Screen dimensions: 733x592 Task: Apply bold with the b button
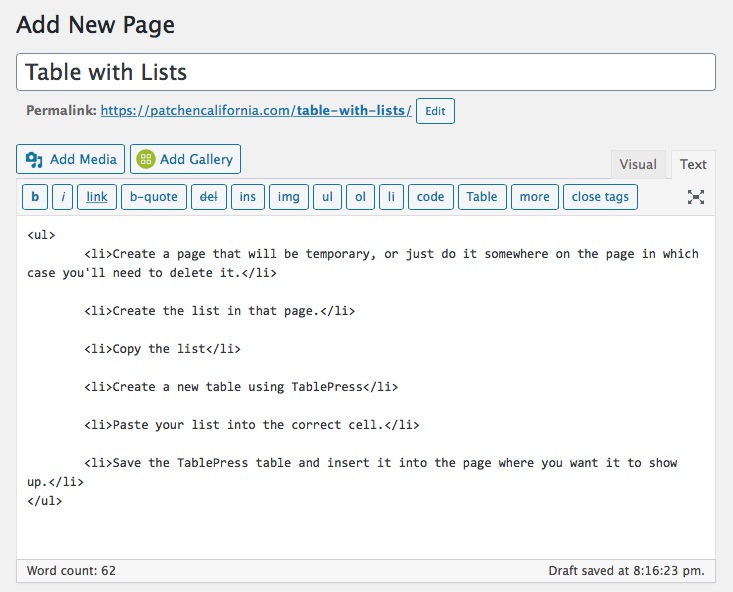(x=35, y=197)
